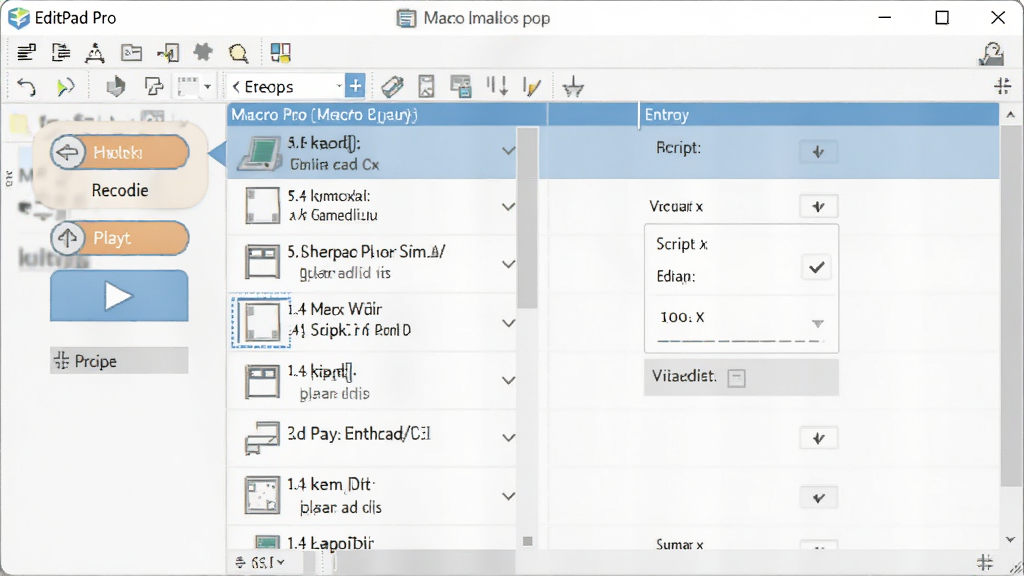Click the import-to-page arrow icon
Viewport: 1024px width, 576px height.
pyautogui.click(x=168, y=52)
